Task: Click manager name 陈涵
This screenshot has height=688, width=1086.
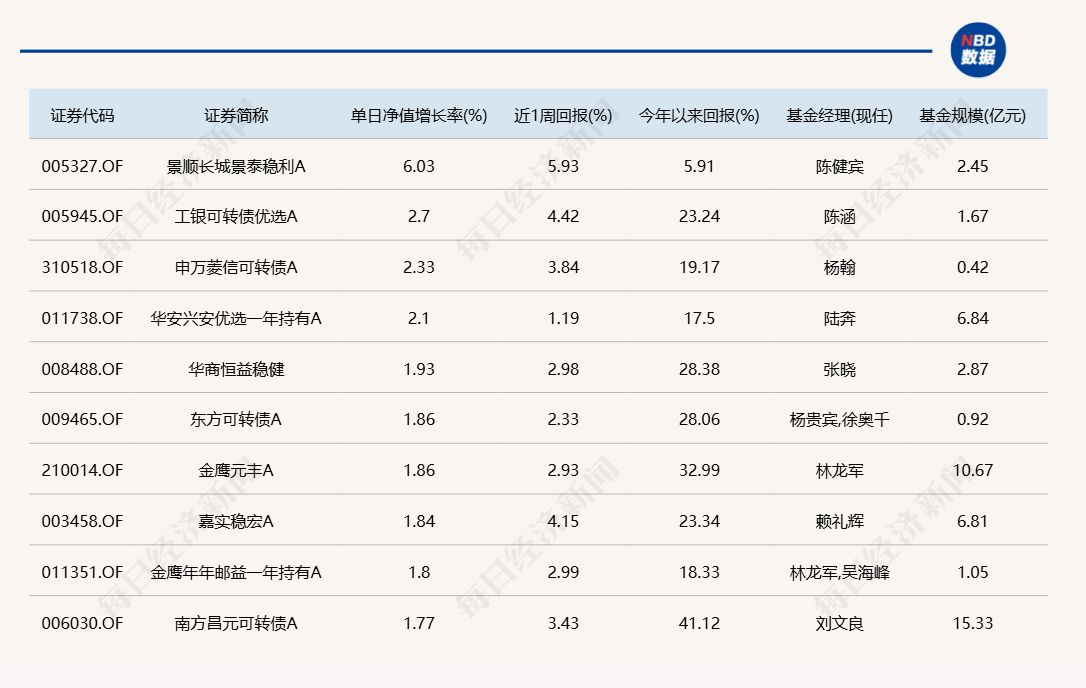Action: point(839,216)
